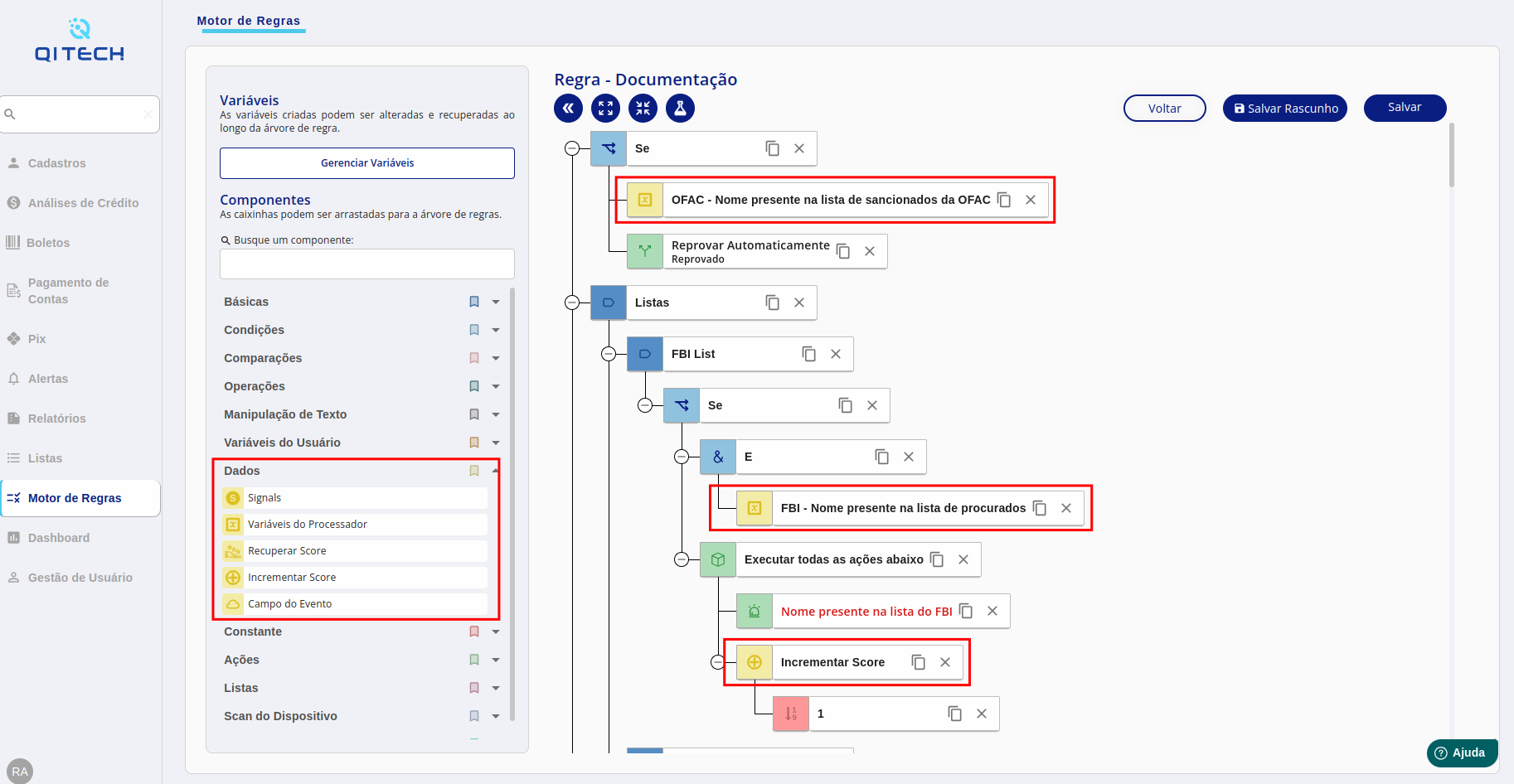
Task: Copy 'Executar todas as ações abaixo' node
Action: (937, 559)
